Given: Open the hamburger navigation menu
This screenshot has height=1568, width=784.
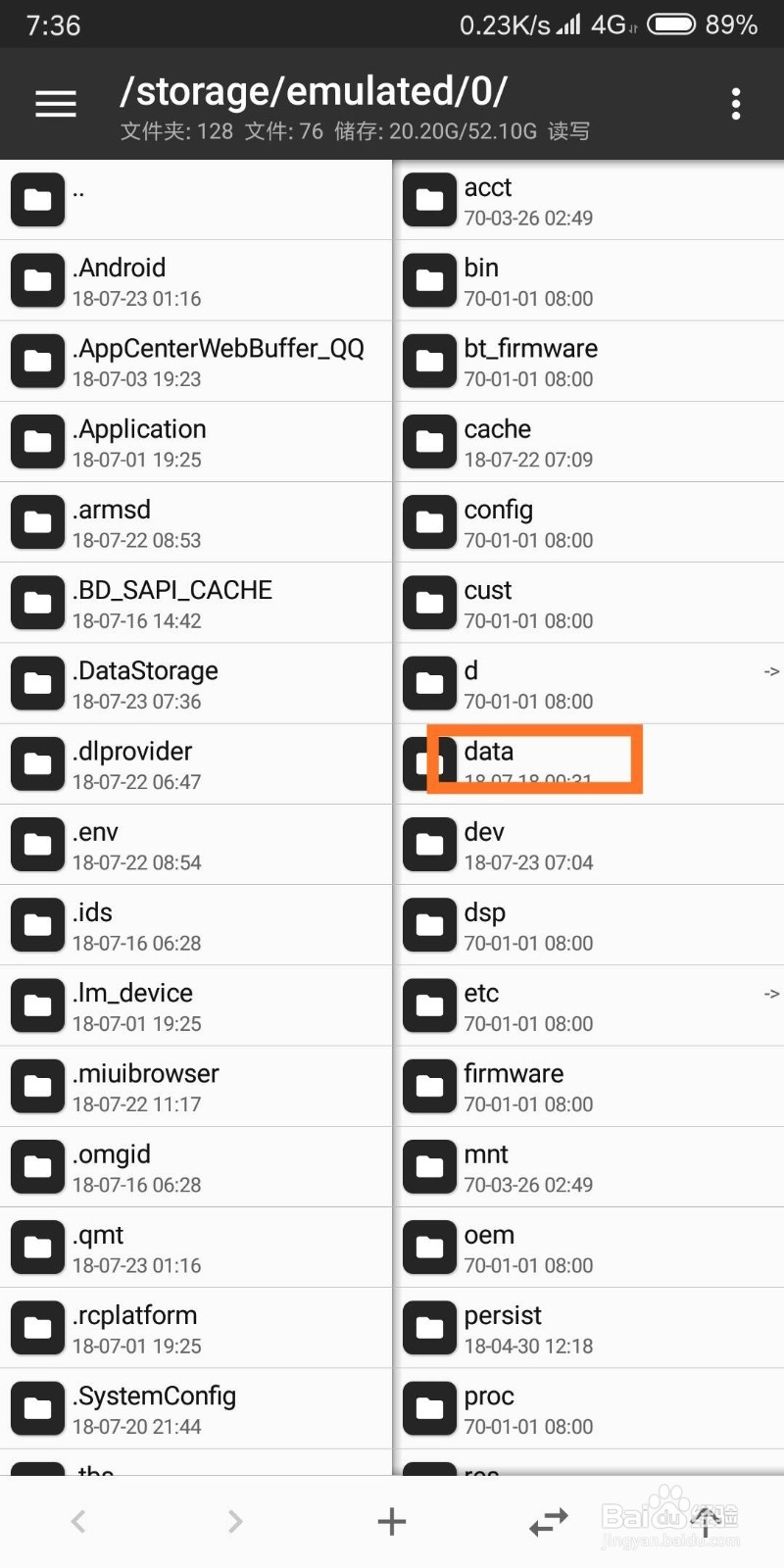Looking at the screenshot, I should [56, 104].
